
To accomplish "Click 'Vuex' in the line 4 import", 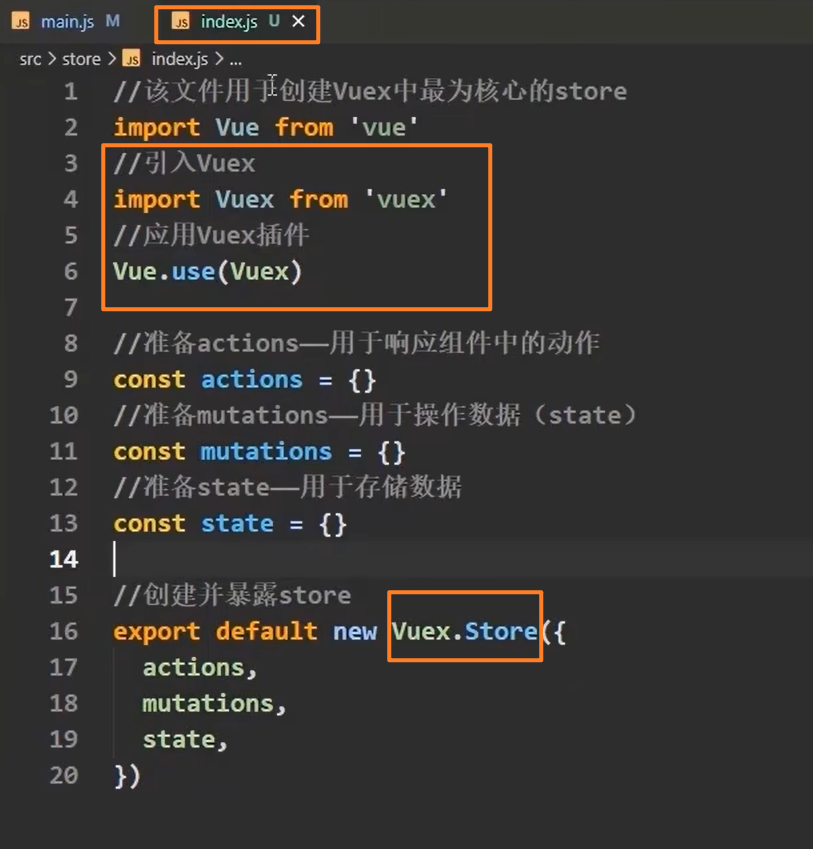I will (x=245, y=200).
